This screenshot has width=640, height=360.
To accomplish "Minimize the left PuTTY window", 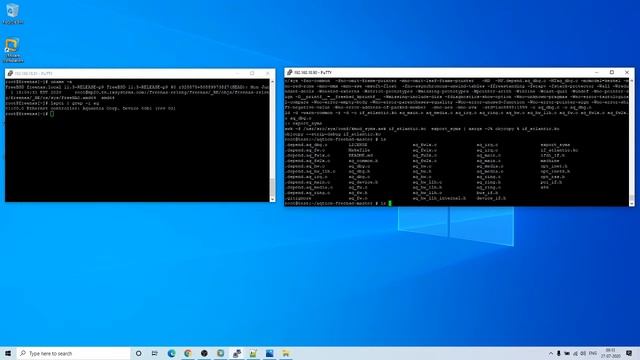I will click(x=237, y=73).
